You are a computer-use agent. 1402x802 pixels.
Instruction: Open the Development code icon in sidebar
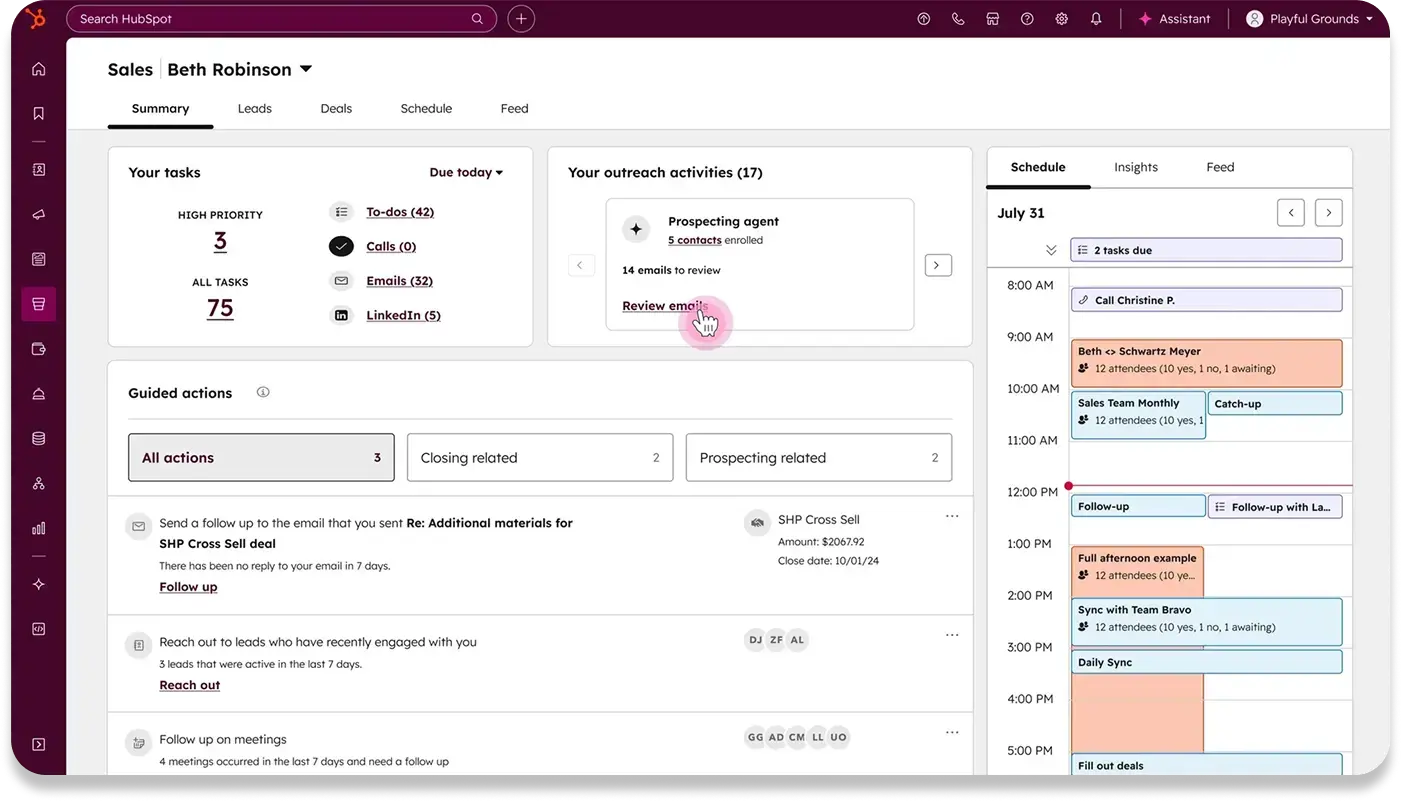pos(39,629)
